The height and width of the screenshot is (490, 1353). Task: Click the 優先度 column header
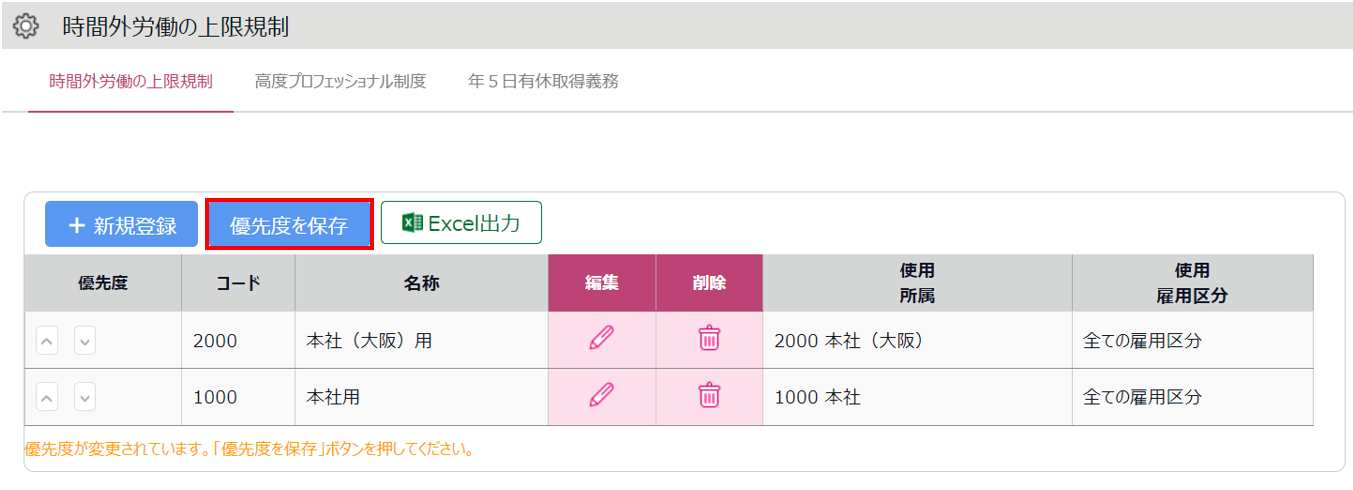tap(103, 283)
